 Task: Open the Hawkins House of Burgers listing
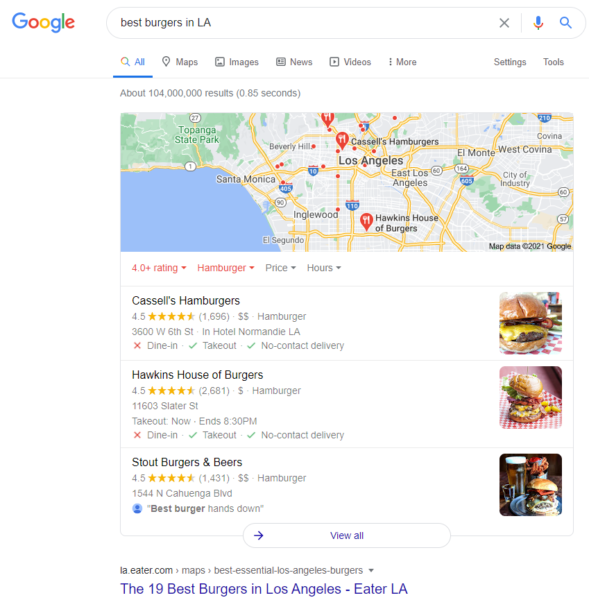point(197,375)
